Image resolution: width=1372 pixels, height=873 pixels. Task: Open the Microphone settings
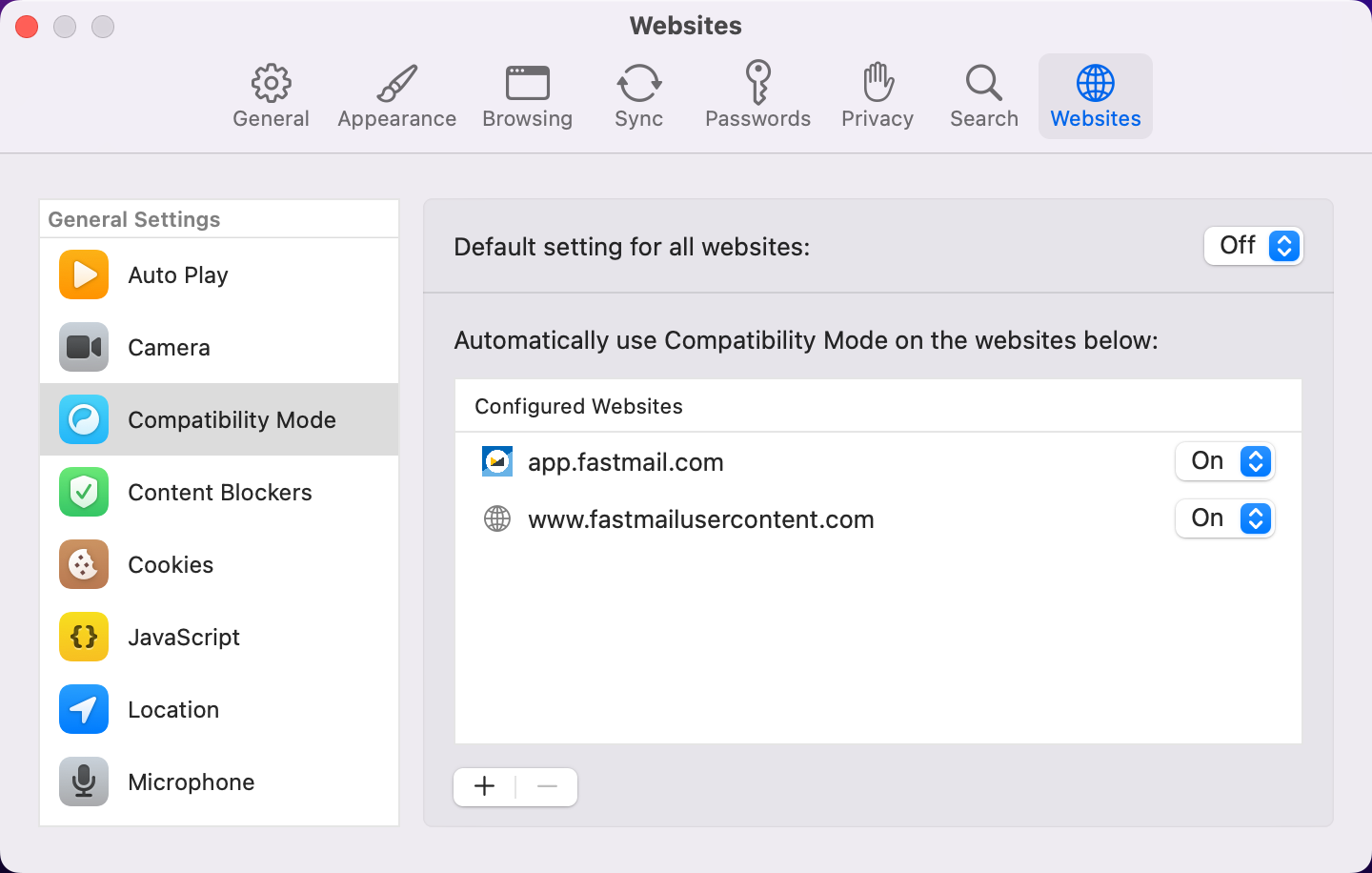pos(191,782)
